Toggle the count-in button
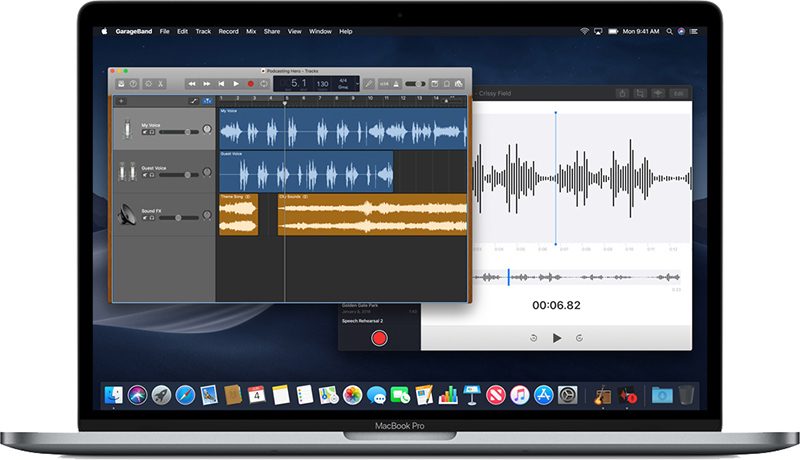 [x=384, y=84]
